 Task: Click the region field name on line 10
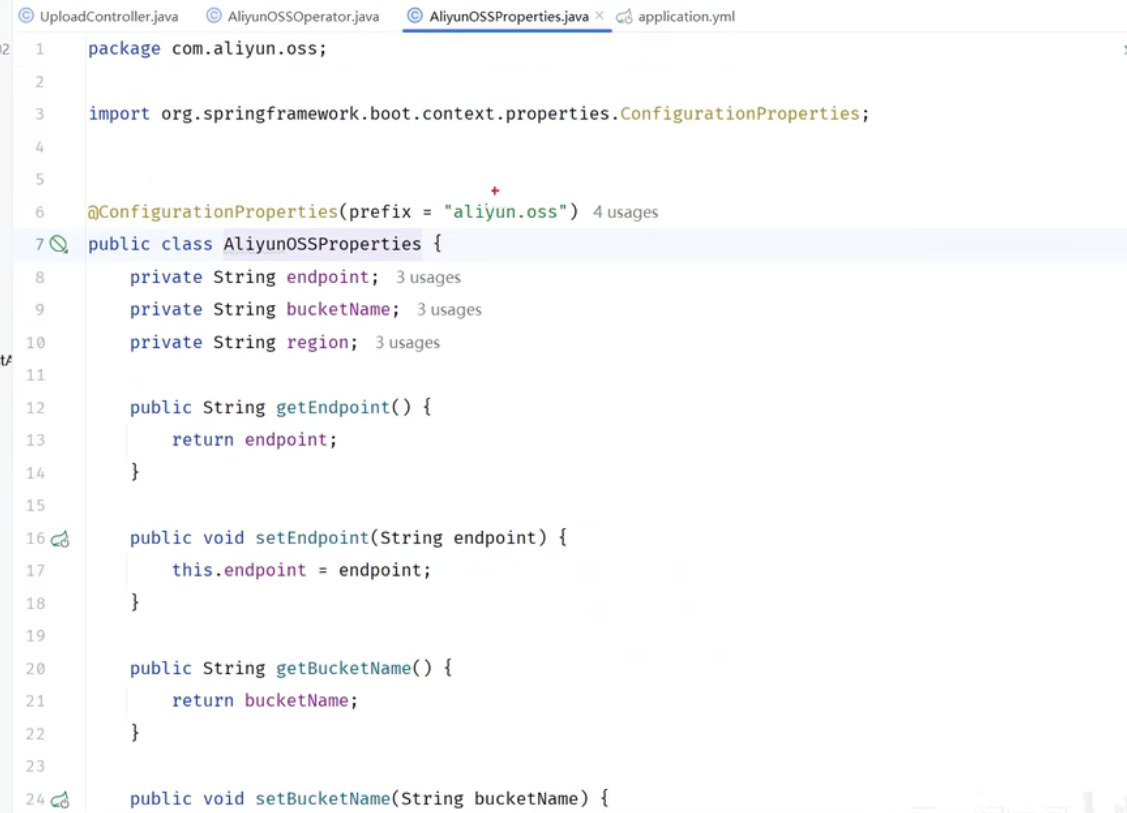(x=317, y=343)
